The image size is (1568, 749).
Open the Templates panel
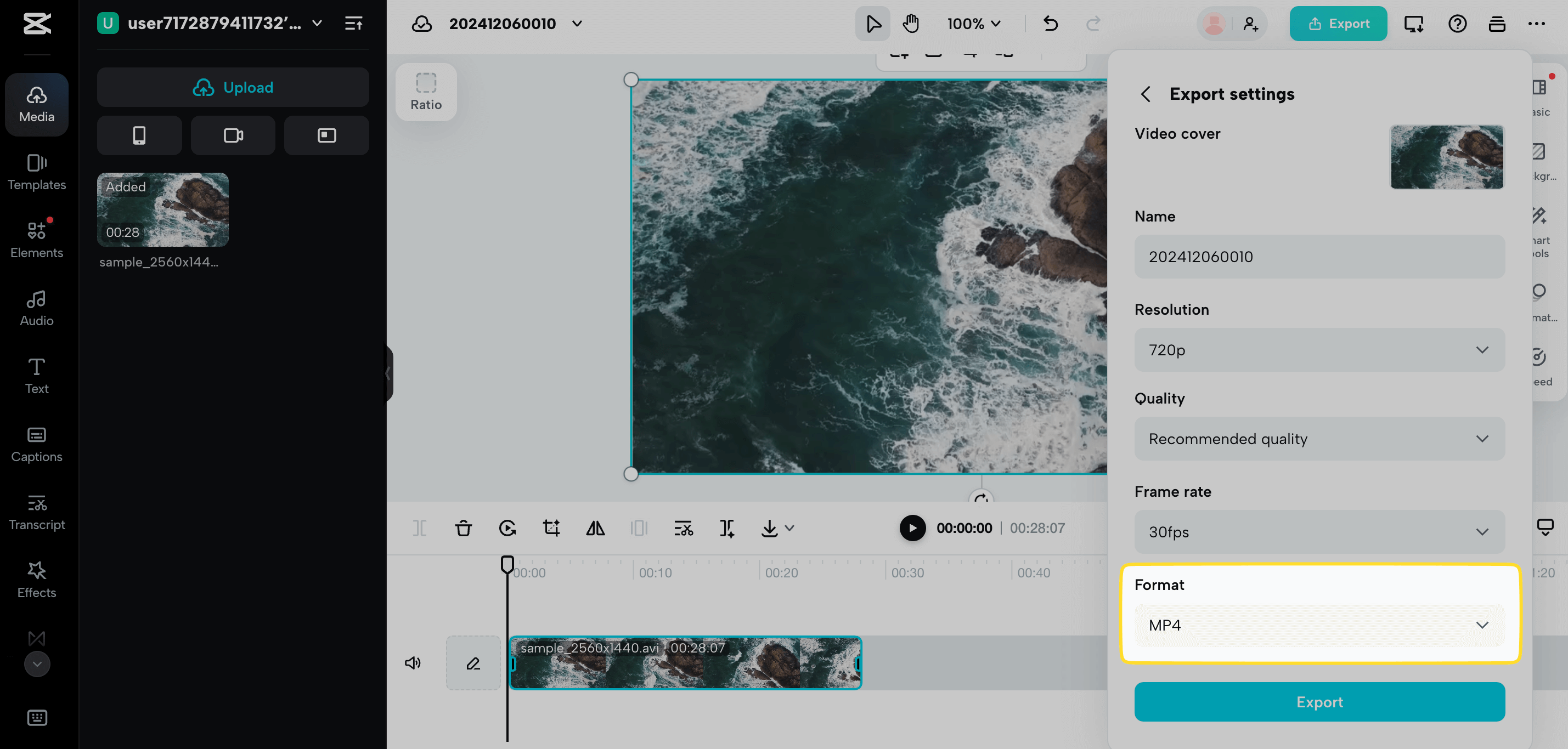tap(37, 172)
